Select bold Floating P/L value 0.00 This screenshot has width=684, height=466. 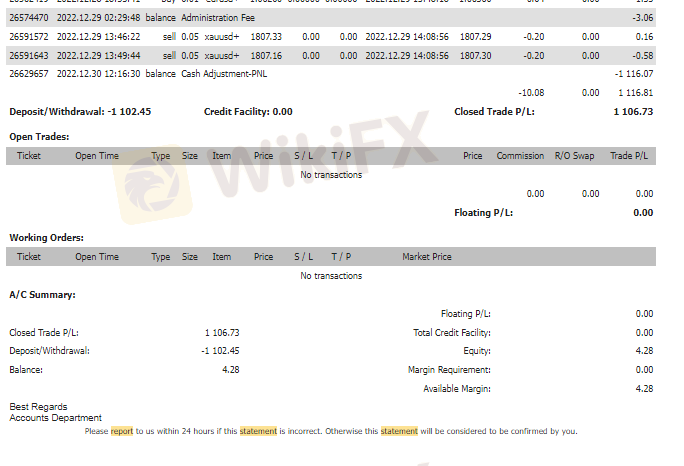[x=643, y=212]
